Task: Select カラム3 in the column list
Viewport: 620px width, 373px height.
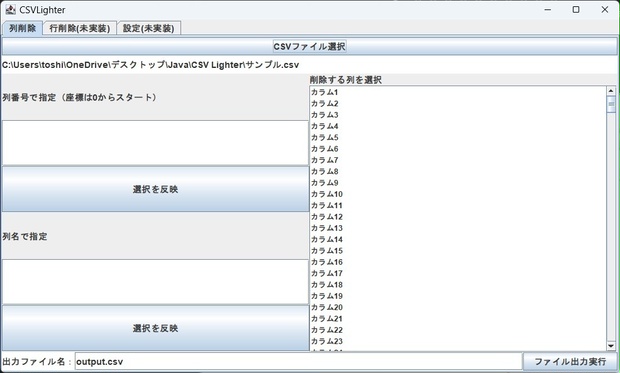Action: tap(458, 115)
